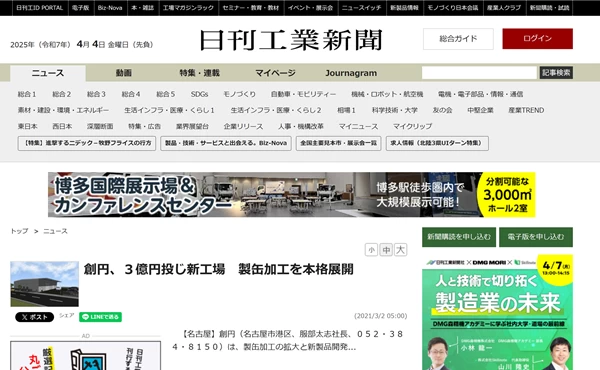Screen dimensions: 600x370
Task: Click the Biz-Nova products and services button
Action: 226,143
